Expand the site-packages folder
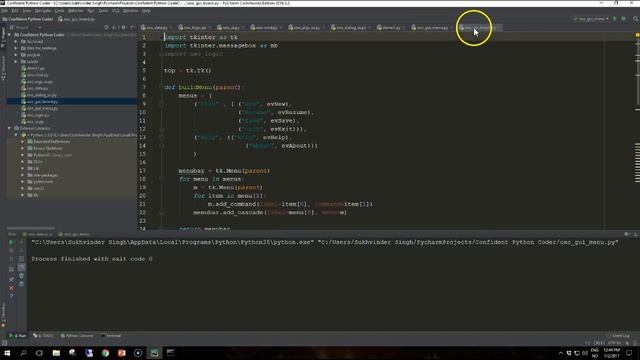The image size is (640, 360). click(x=23, y=175)
